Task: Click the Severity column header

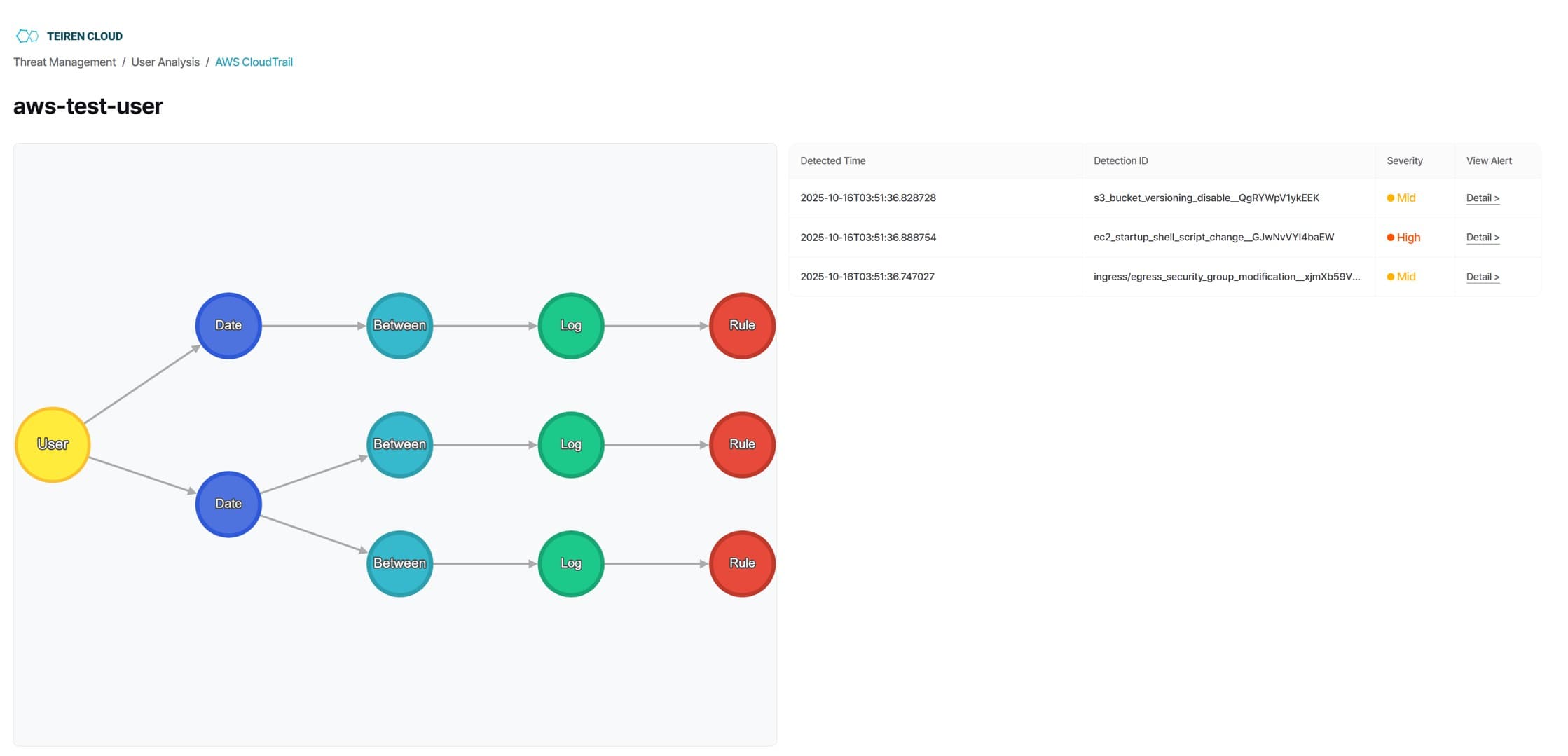Action: click(1405, 160)
